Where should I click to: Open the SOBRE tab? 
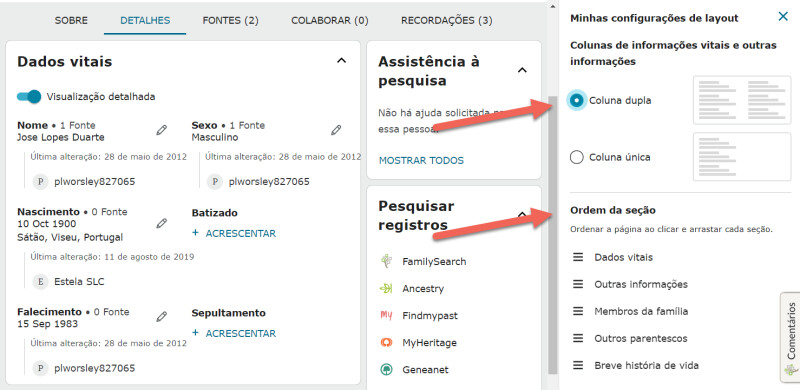(x=71, y=21)
